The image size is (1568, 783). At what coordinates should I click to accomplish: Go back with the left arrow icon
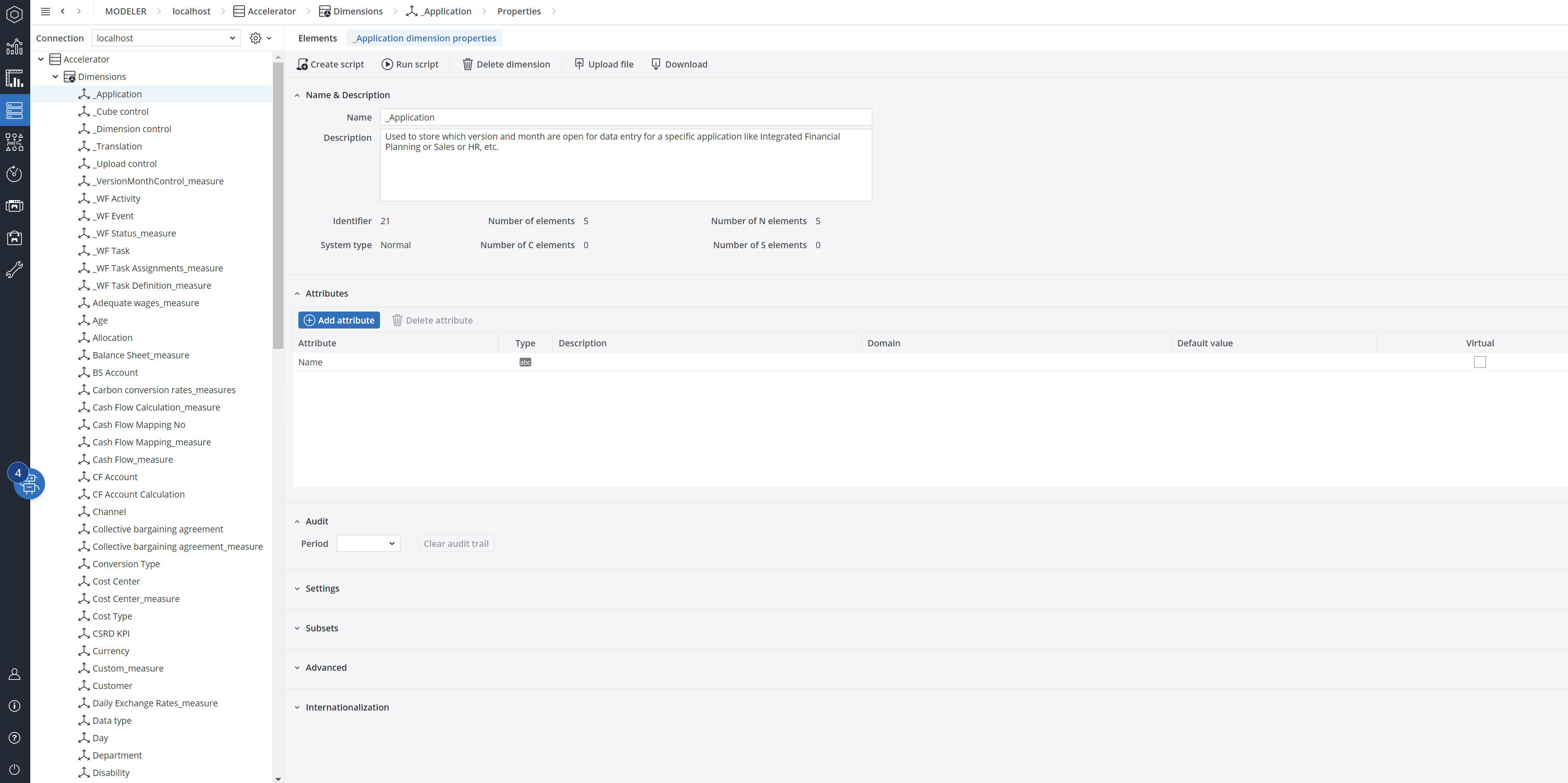click(x=63, y=12)
